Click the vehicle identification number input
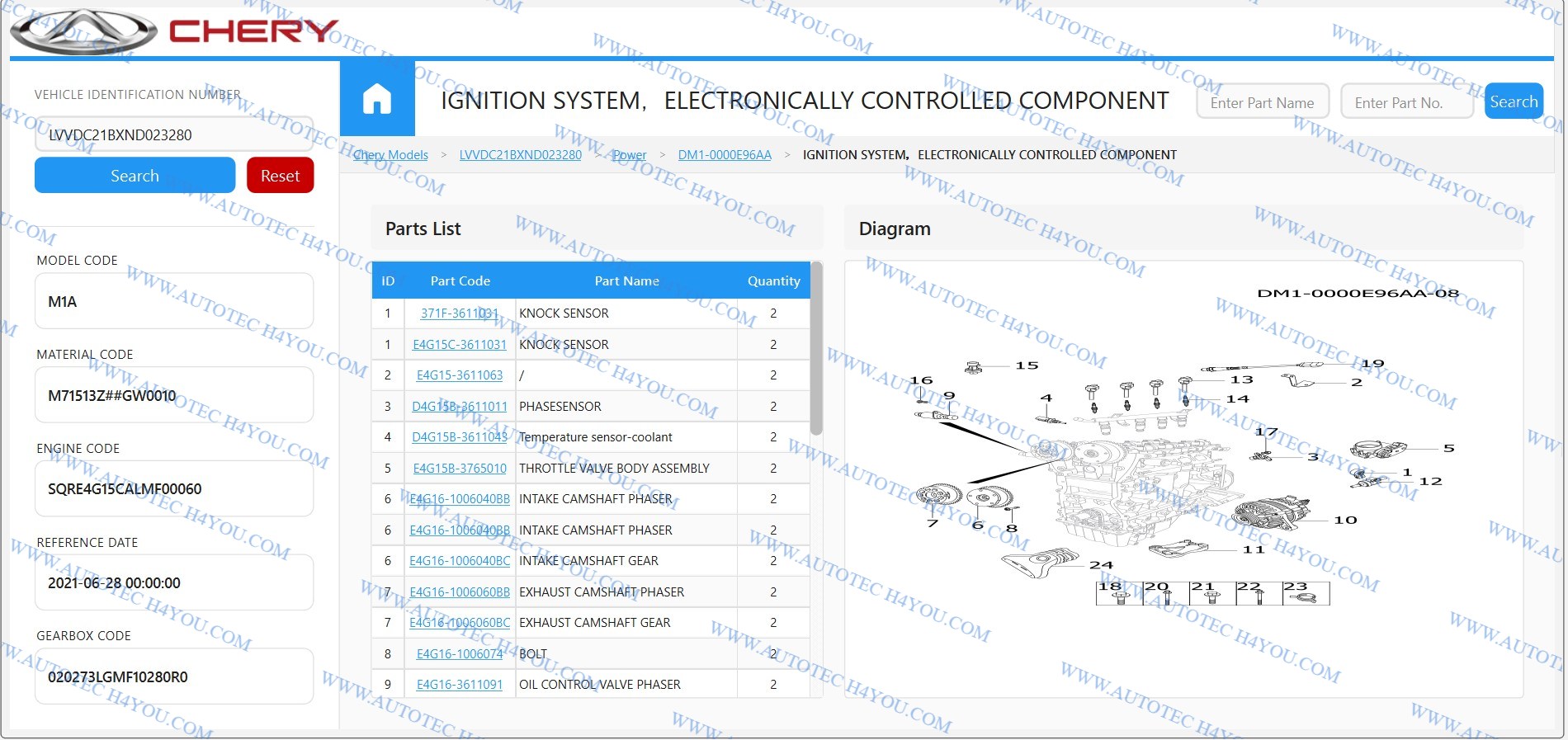 pyautogui.click(x=174, y=135)
